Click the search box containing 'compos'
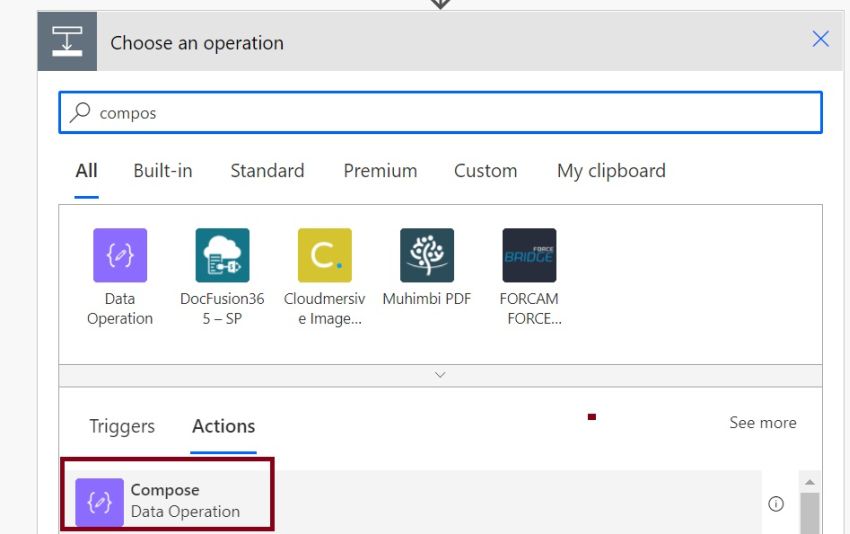The image size is (850, 534). 440,112
